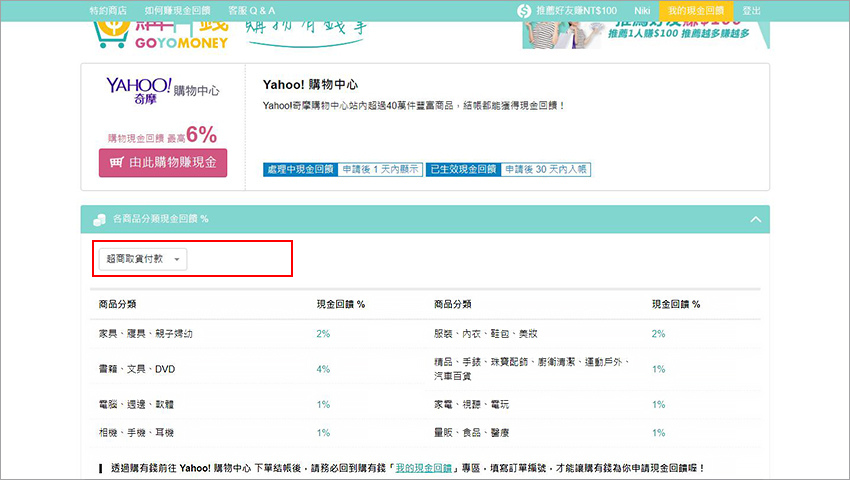Screen dimensions: 850x480
Task: Click 登出 to log out
Action: pyautogui.click(x=751, y=10)
